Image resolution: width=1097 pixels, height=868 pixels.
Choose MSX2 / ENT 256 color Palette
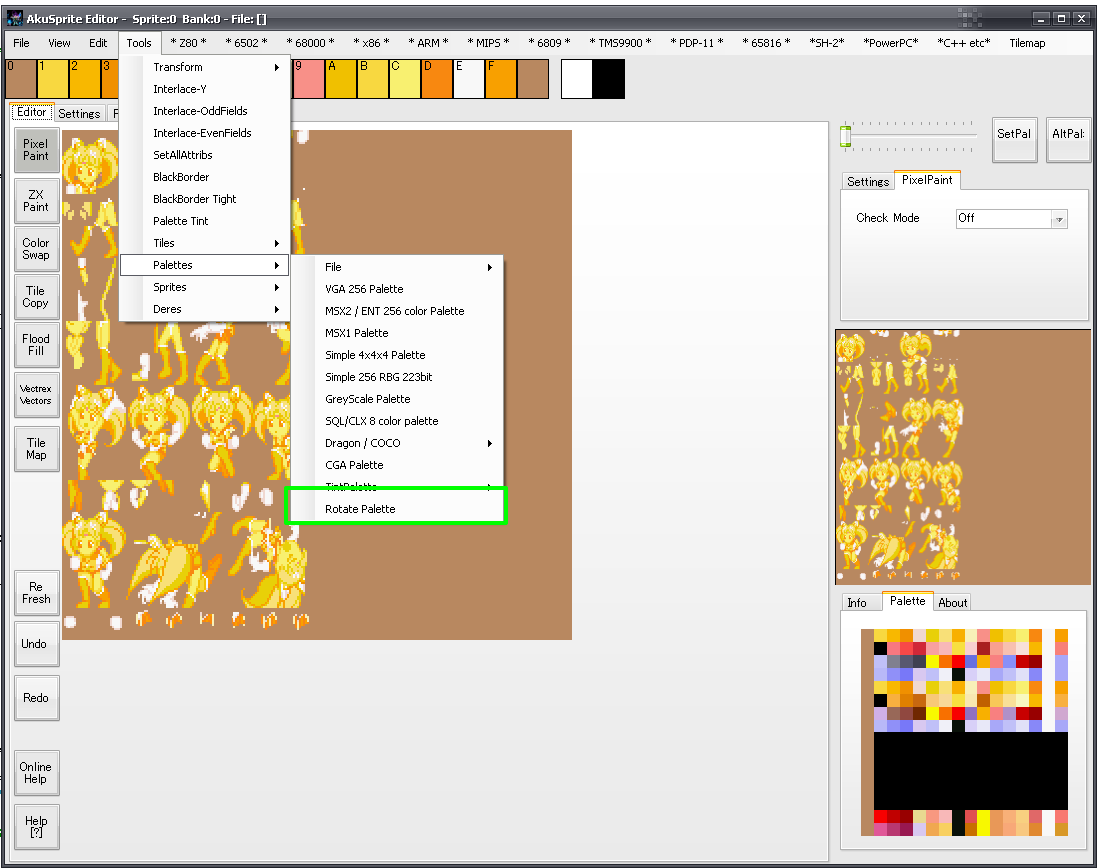[x=397, y=311]
